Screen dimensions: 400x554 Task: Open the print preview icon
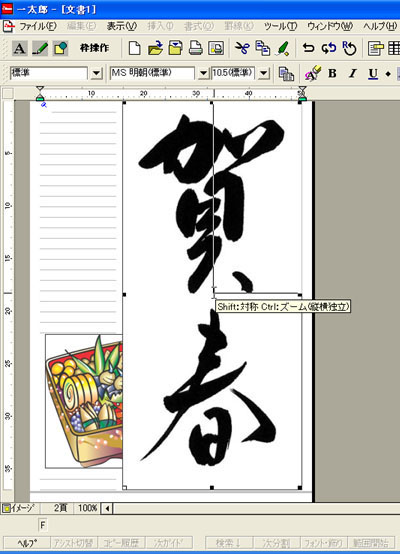click(216, 48)
